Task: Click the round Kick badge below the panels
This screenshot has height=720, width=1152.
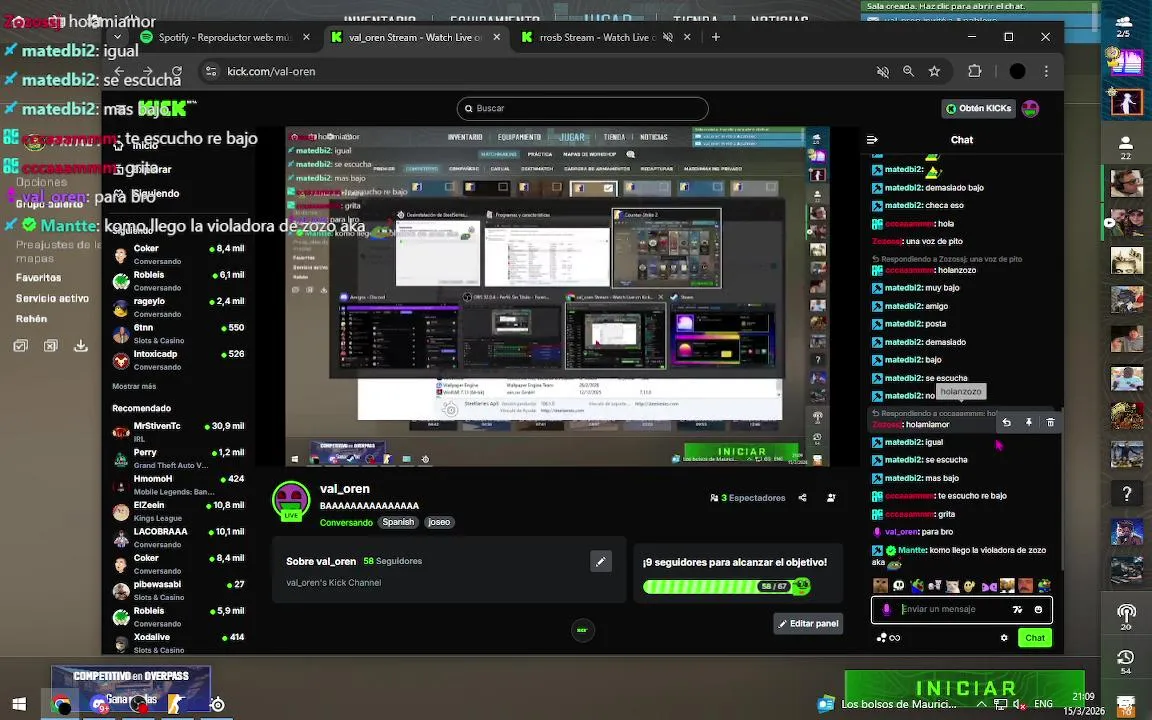Action: tap(583, 630)
